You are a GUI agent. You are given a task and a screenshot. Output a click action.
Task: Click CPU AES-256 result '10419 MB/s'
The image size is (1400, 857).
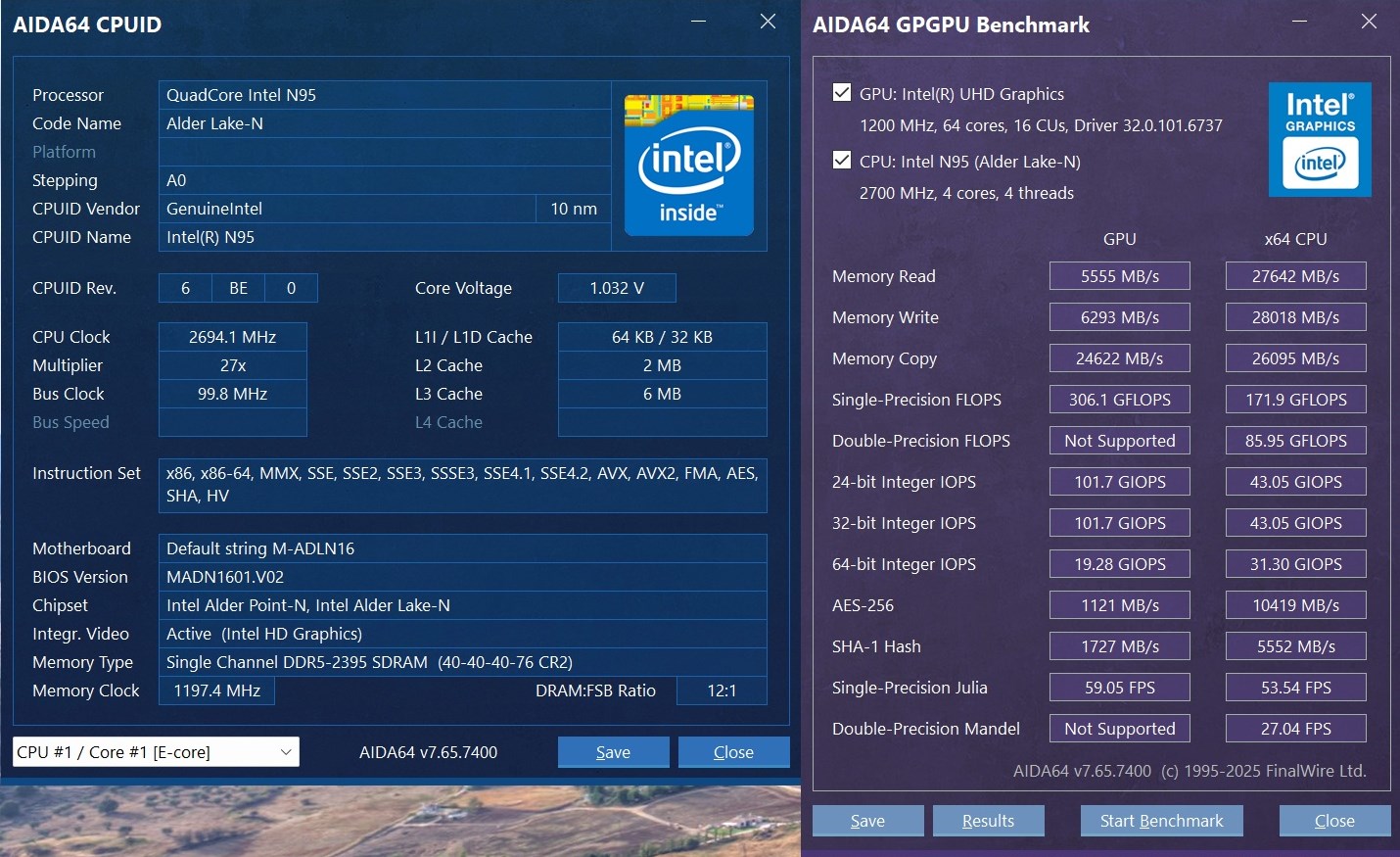coord(1296,605)
